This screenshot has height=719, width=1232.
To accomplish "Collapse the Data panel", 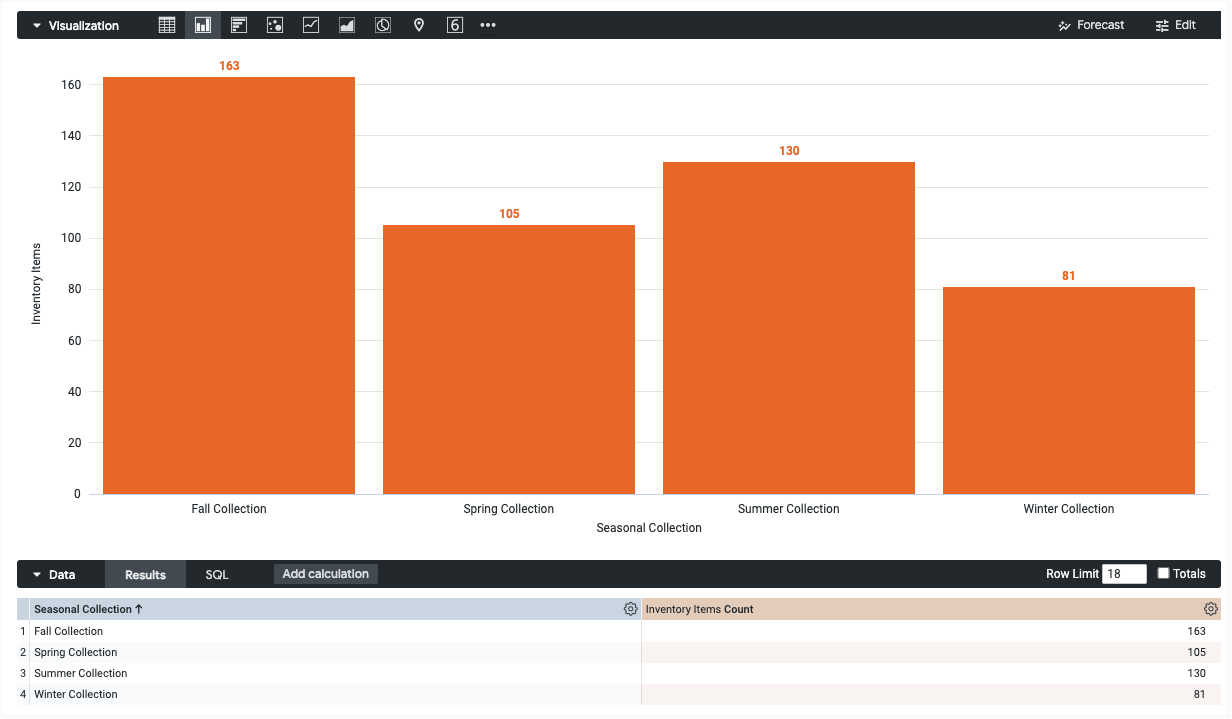I will tap(36, 574).
